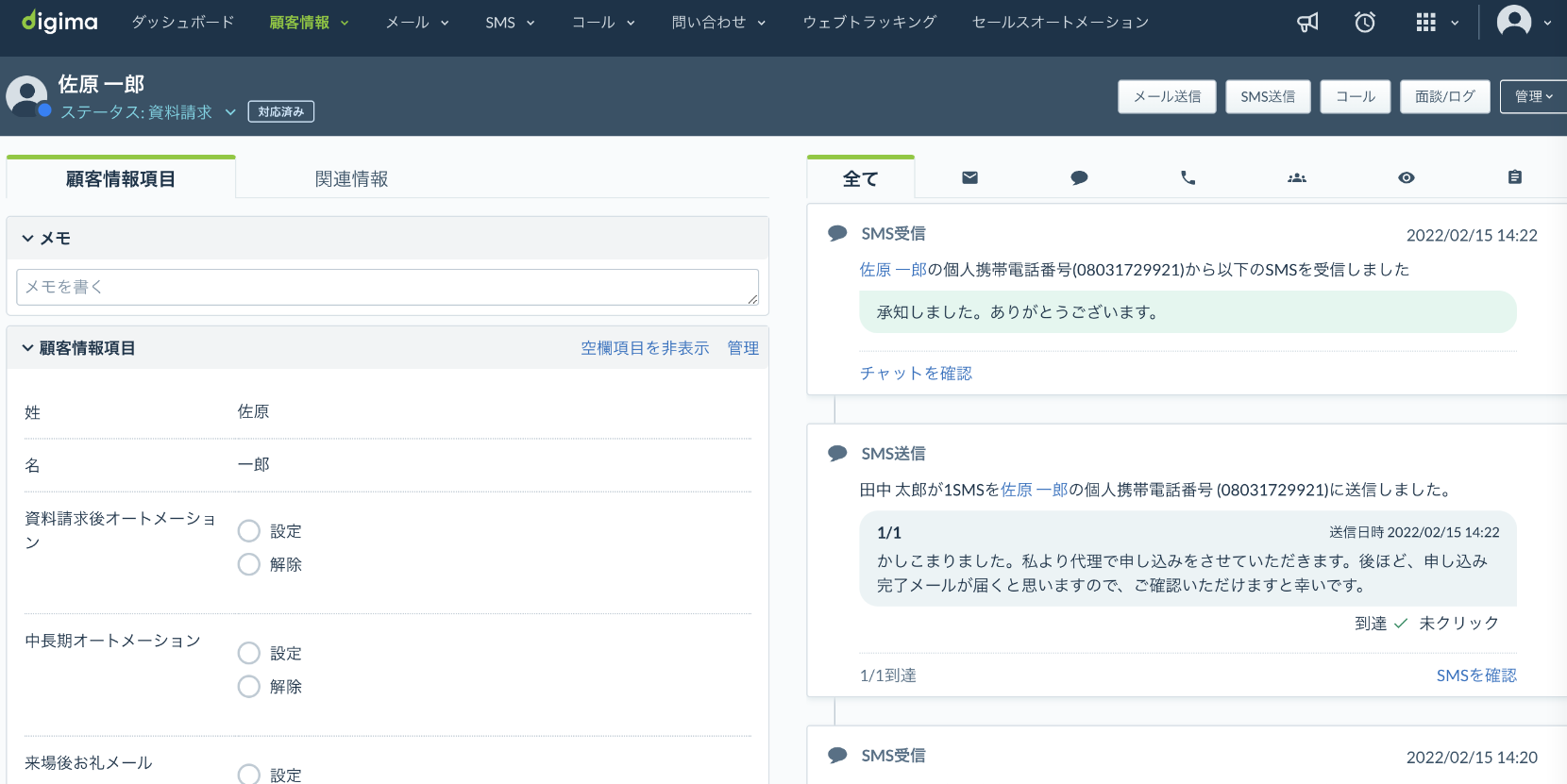Click the 姓 value 佐原
This screenshot has height=784, width=1567.
click(253, 411)
